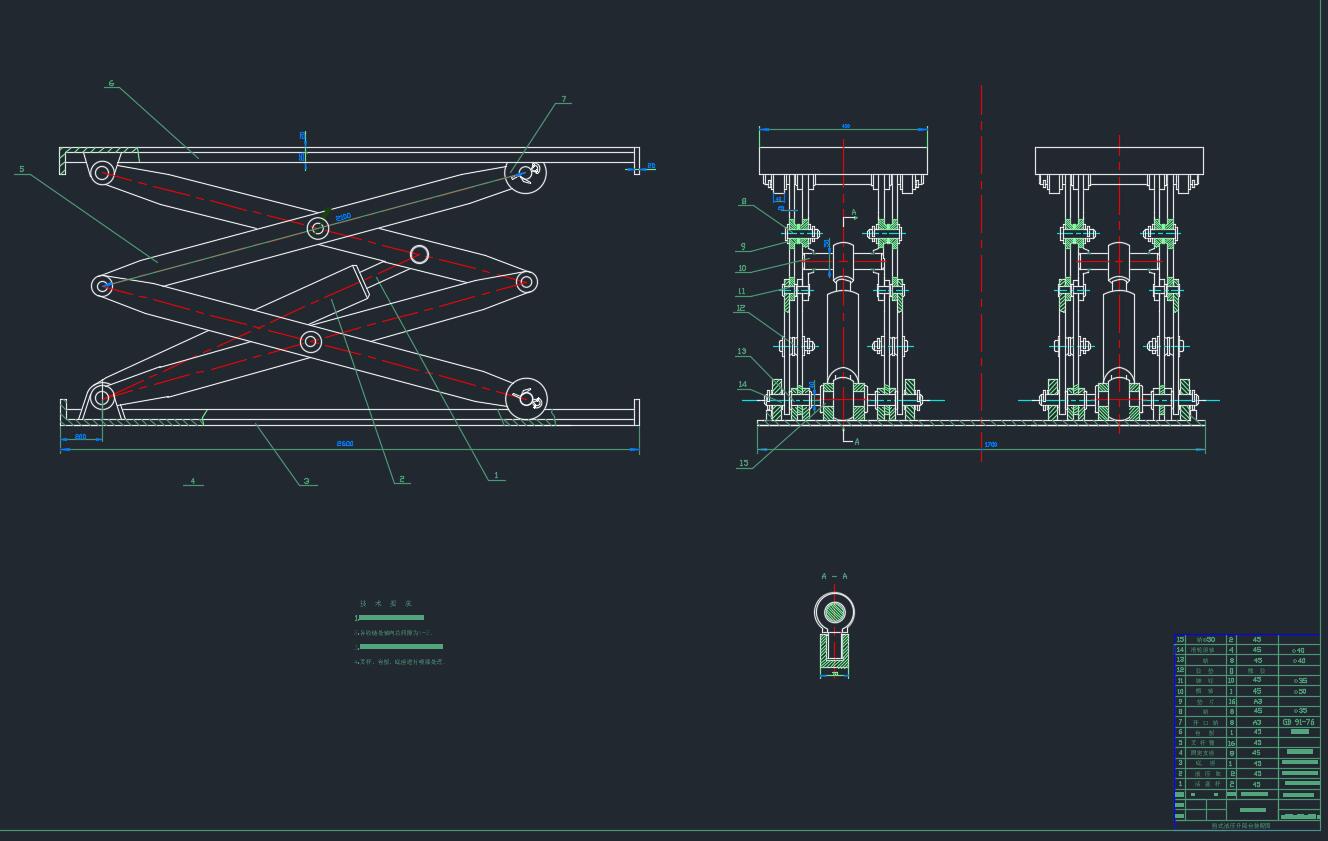
Task: Click the drawing title at title block bottom
Action: click(x=1241, y=825)
